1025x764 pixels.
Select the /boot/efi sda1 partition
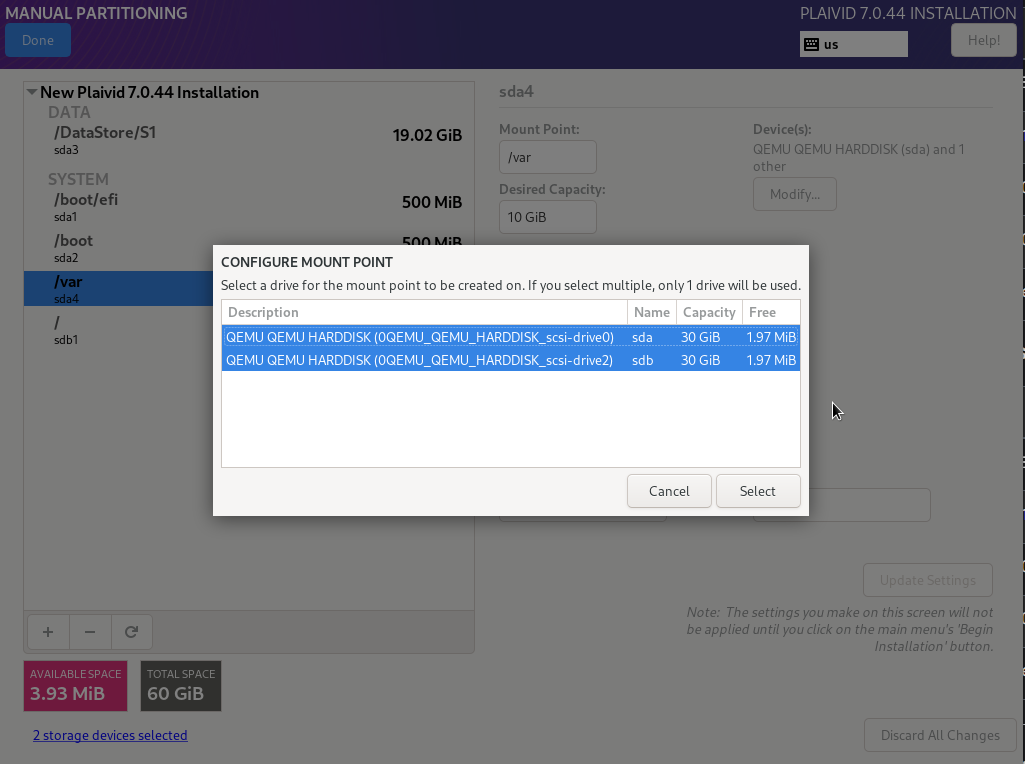point(249,207)
